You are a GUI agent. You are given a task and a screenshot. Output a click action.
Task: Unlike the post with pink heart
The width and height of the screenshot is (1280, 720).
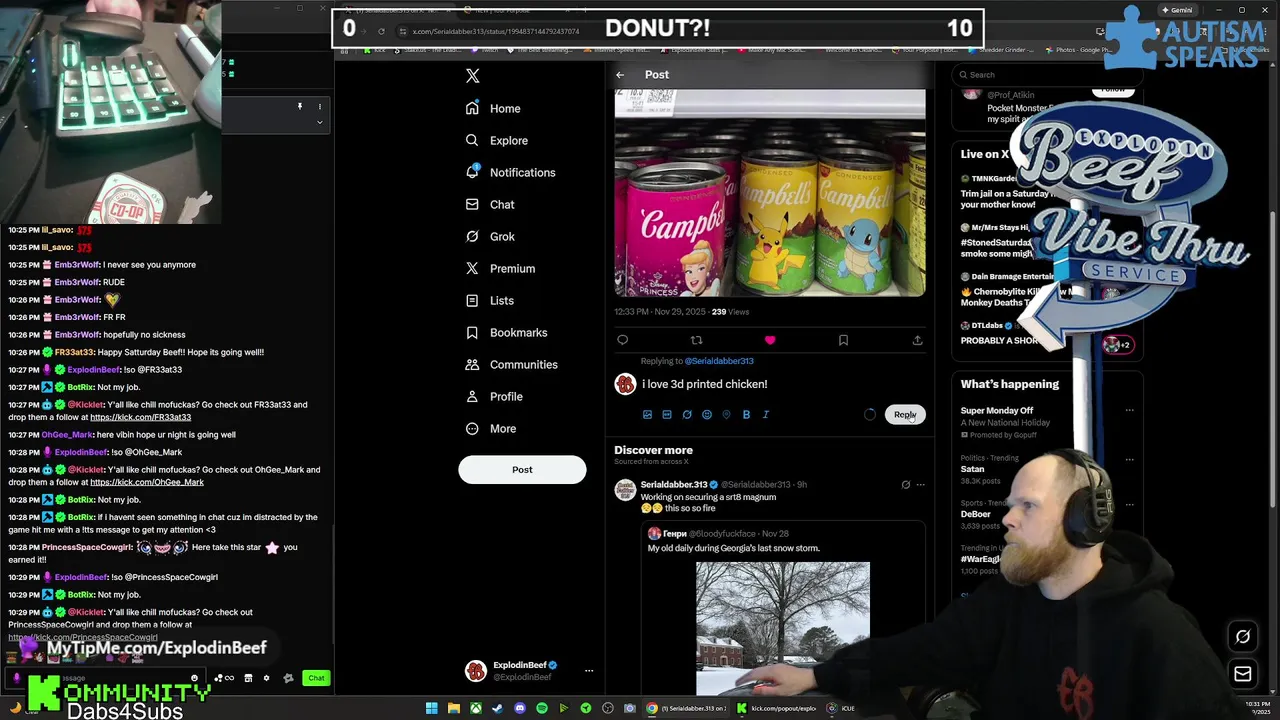[770, 340]
